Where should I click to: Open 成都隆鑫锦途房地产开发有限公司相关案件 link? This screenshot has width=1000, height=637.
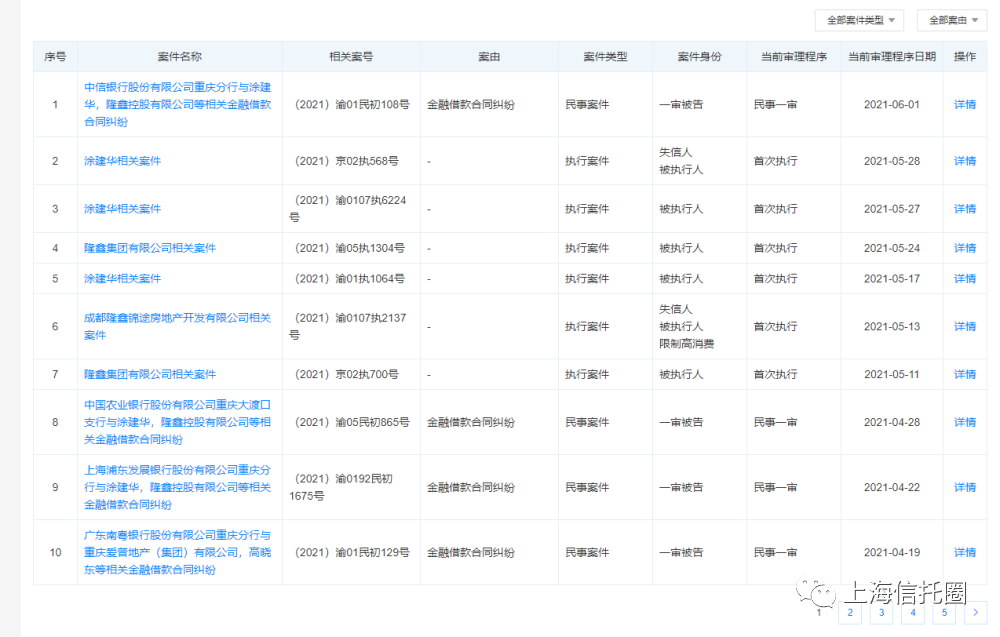tap(177, 326)
